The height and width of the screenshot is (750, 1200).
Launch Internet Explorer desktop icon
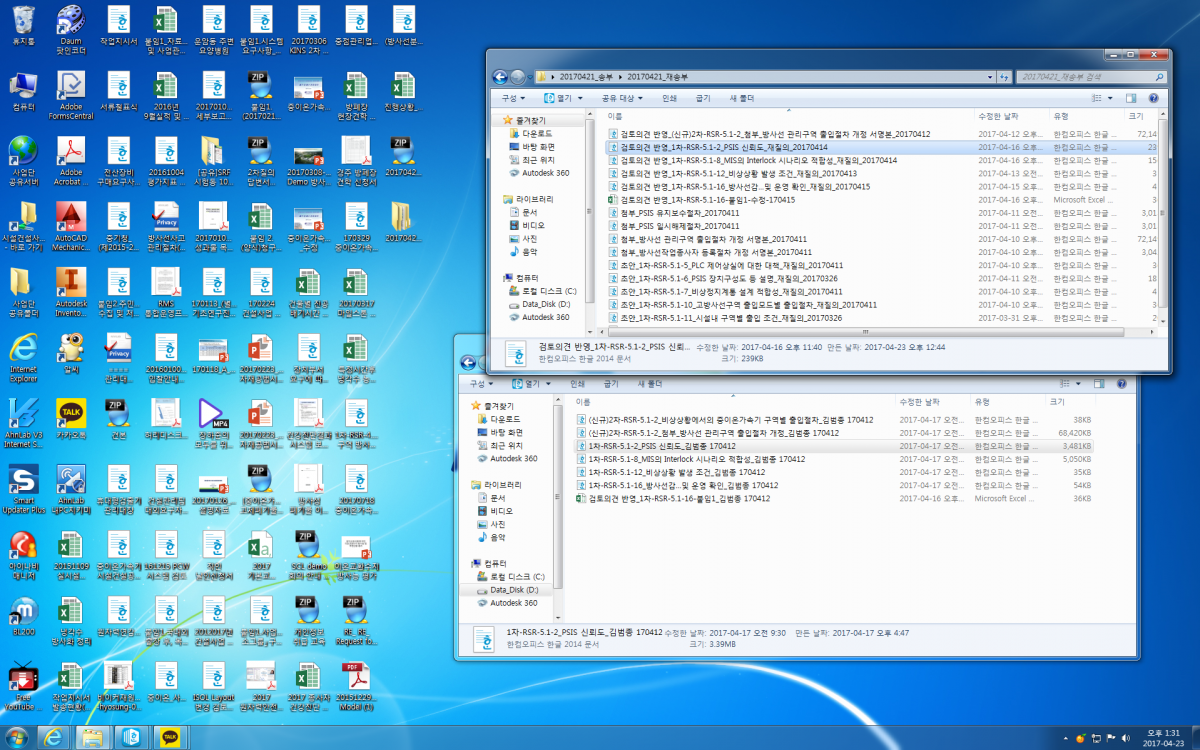(x=23, y=358)
